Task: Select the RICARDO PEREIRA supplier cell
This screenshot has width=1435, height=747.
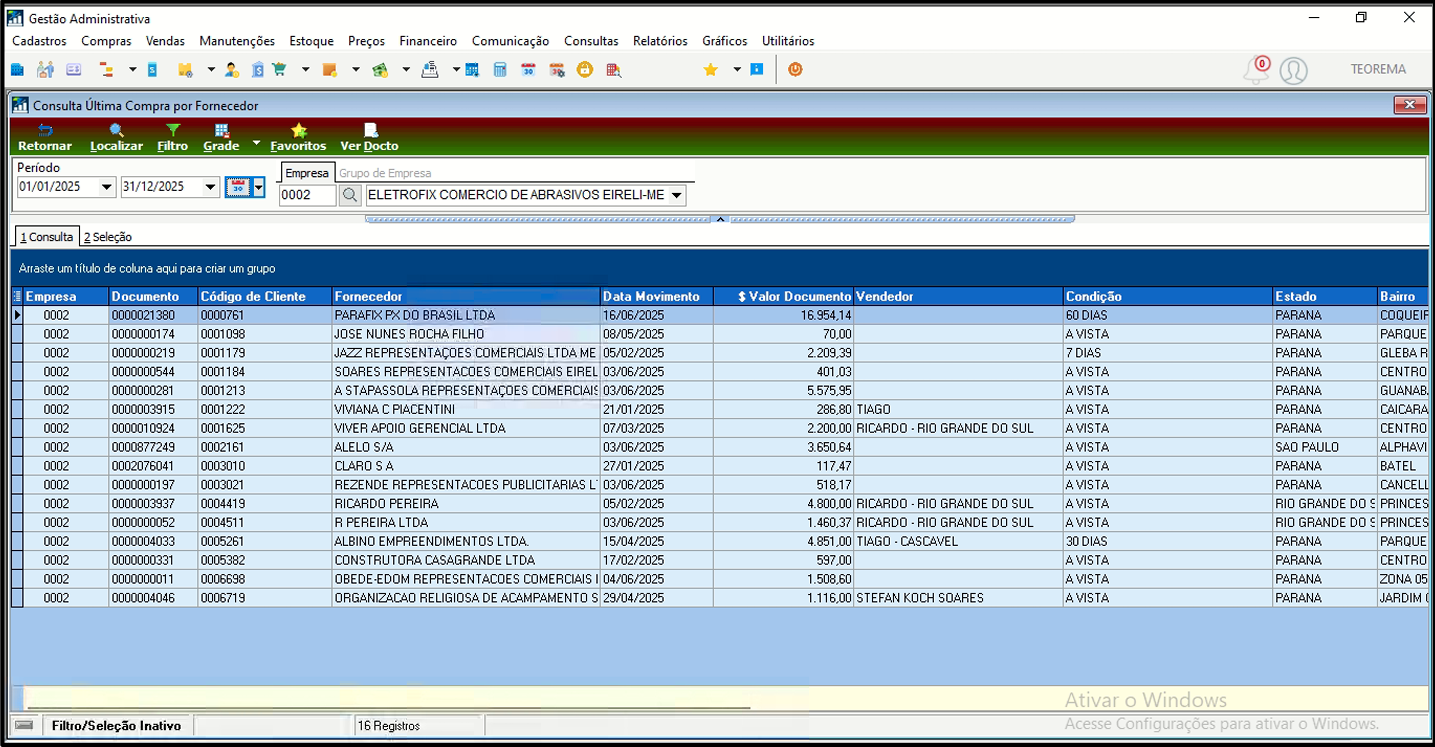Action: pyautogui.click(x=466, y=504)
